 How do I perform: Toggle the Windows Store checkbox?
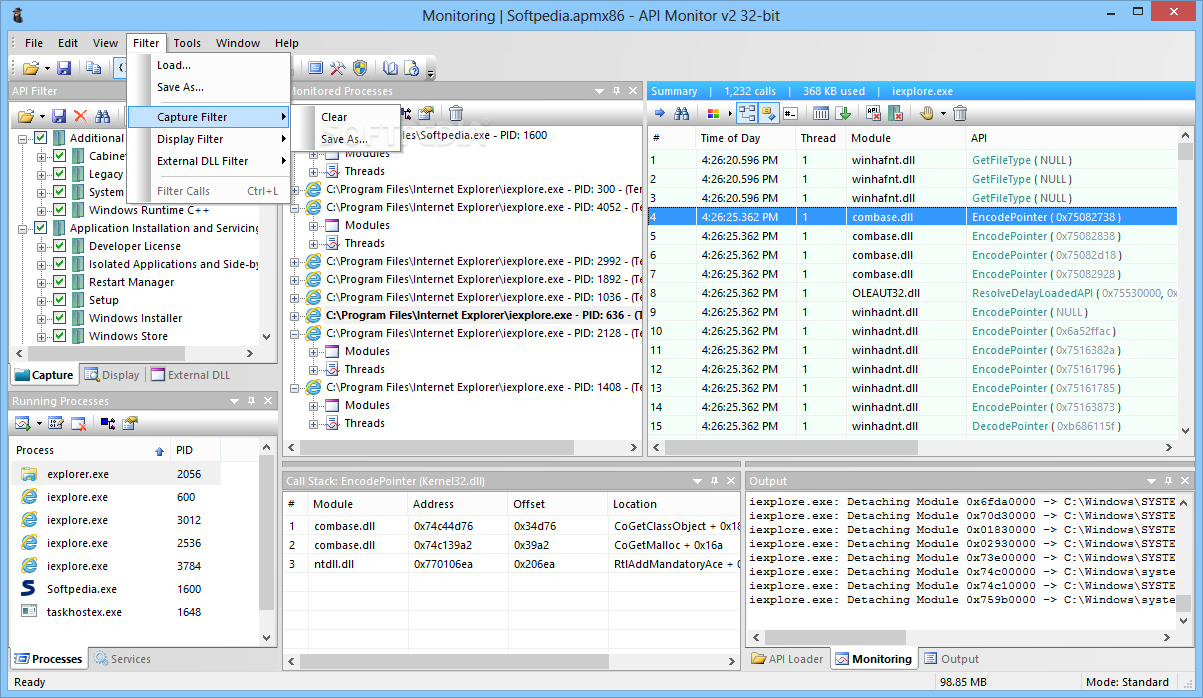(x=59, y=336)
